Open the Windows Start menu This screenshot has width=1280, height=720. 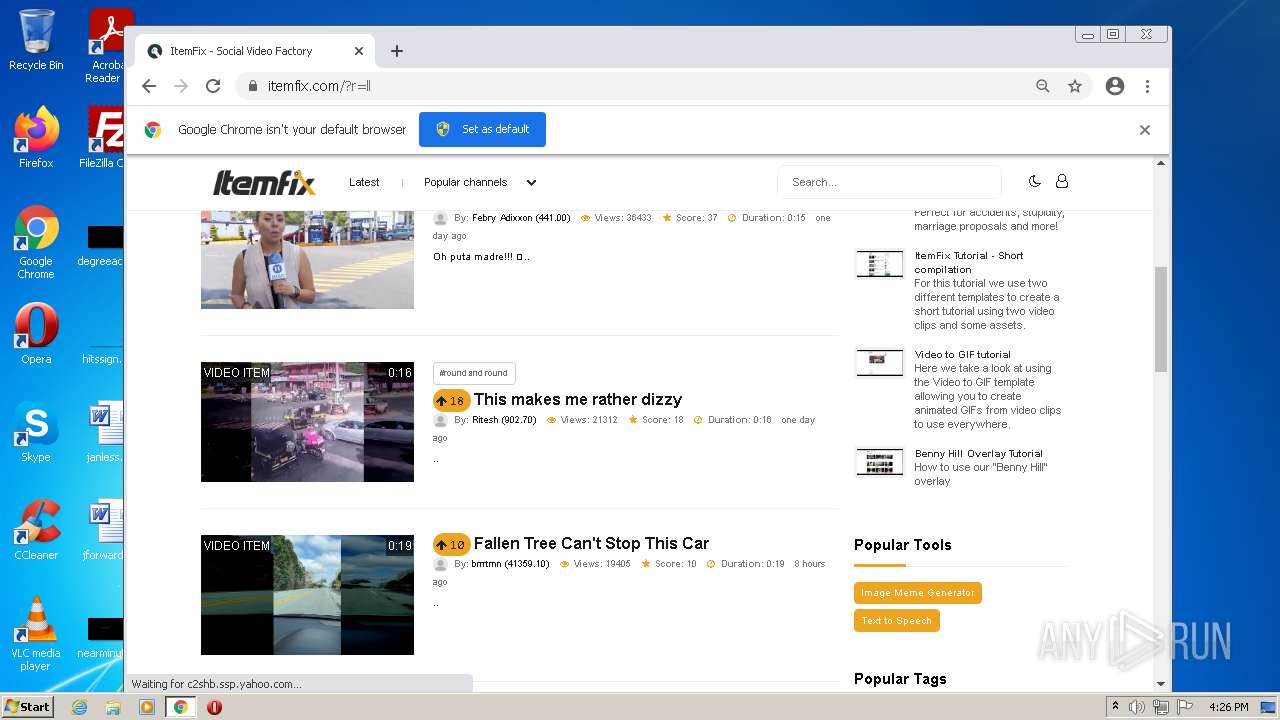point(27,707)
